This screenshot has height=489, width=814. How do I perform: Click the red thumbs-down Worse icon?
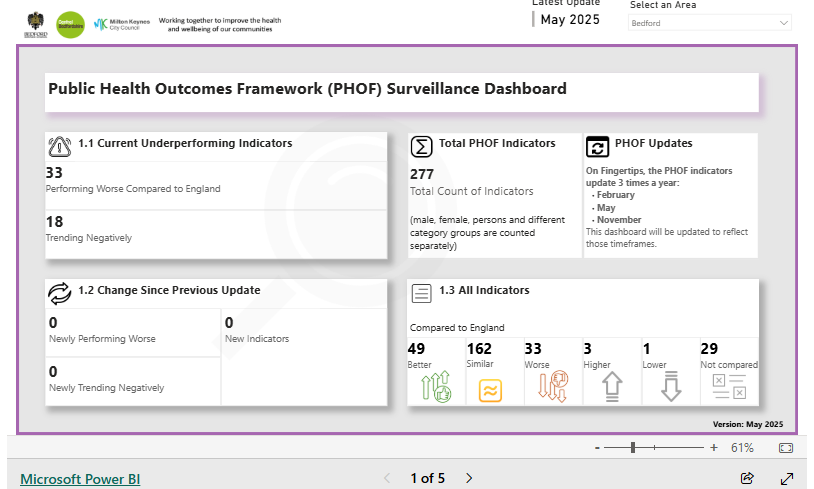pyautogui.click(x=553, y=387)
